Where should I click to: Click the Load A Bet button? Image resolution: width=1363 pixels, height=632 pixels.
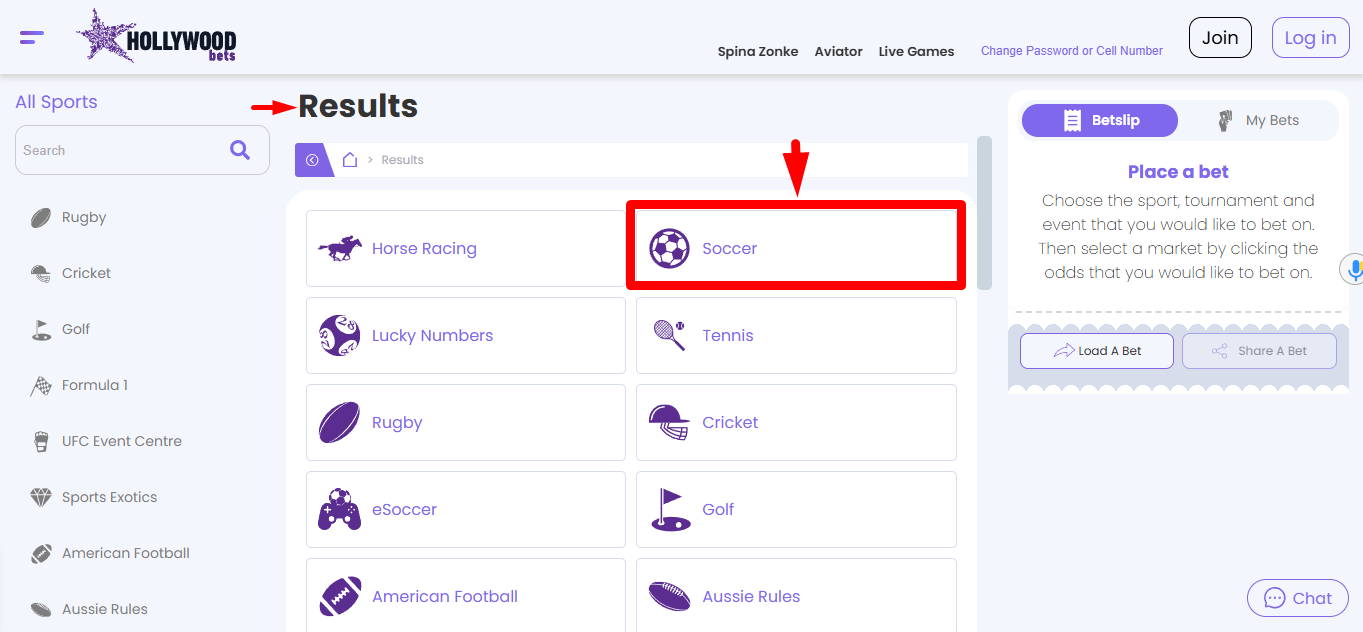click(1096, 350)
